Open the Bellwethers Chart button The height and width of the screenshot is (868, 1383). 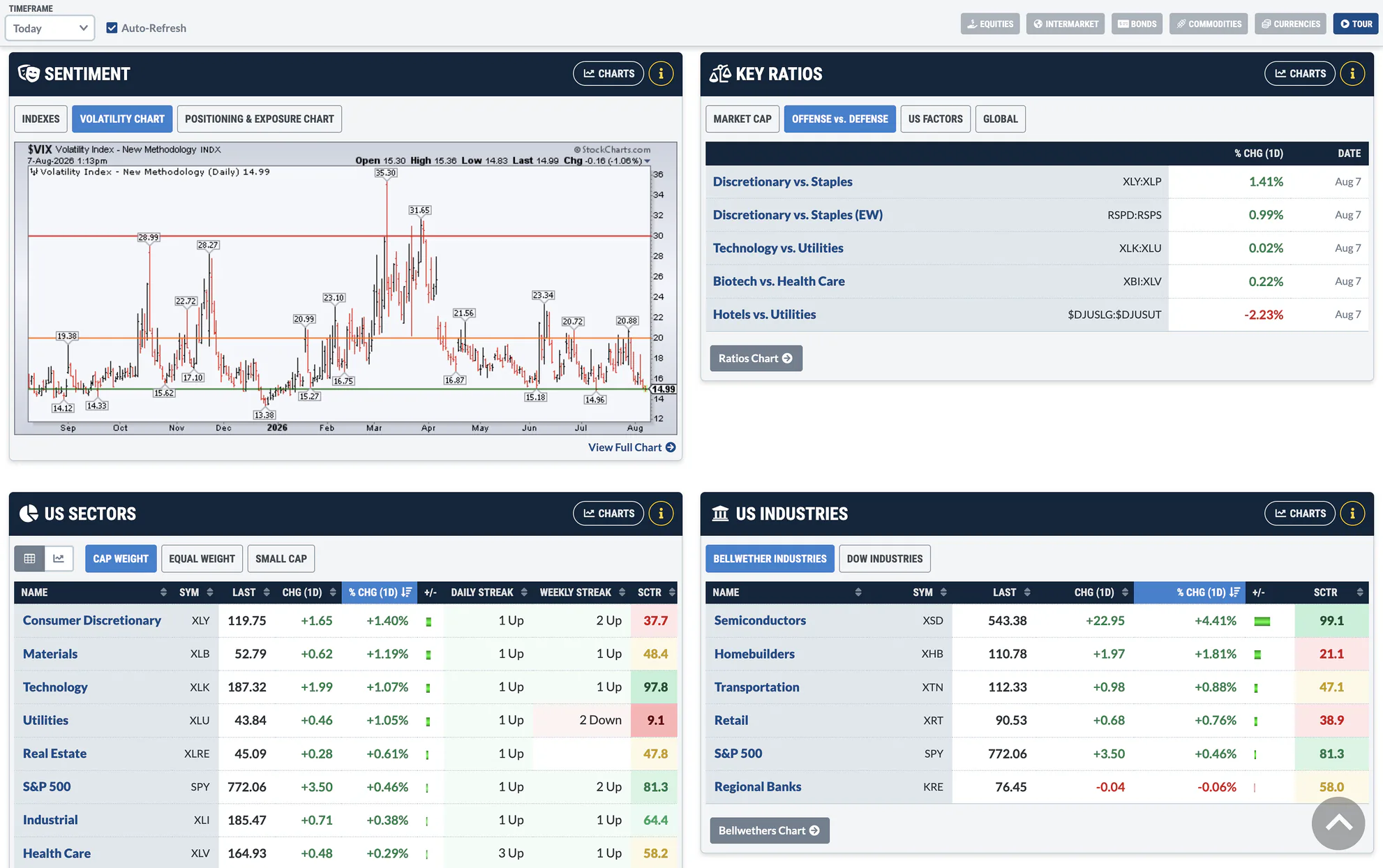pyautogui.click(x=769, y=830)
